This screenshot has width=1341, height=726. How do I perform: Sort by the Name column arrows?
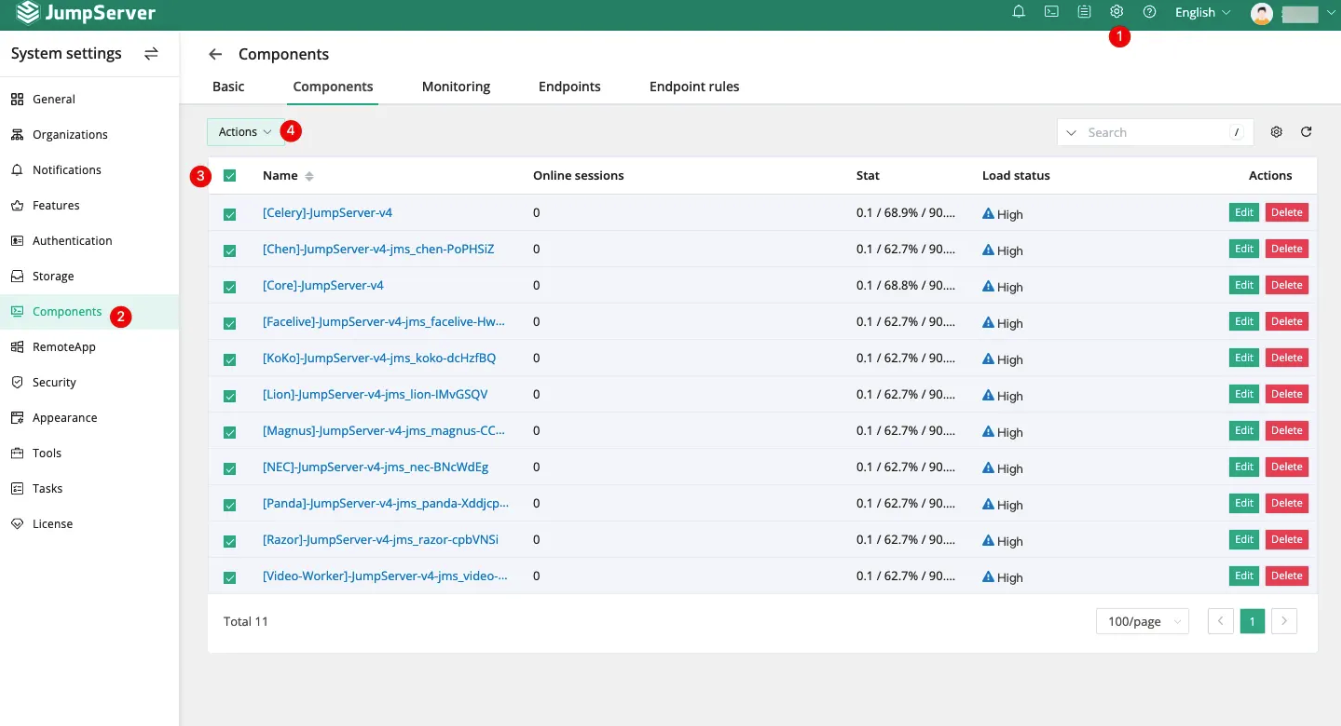309,176
